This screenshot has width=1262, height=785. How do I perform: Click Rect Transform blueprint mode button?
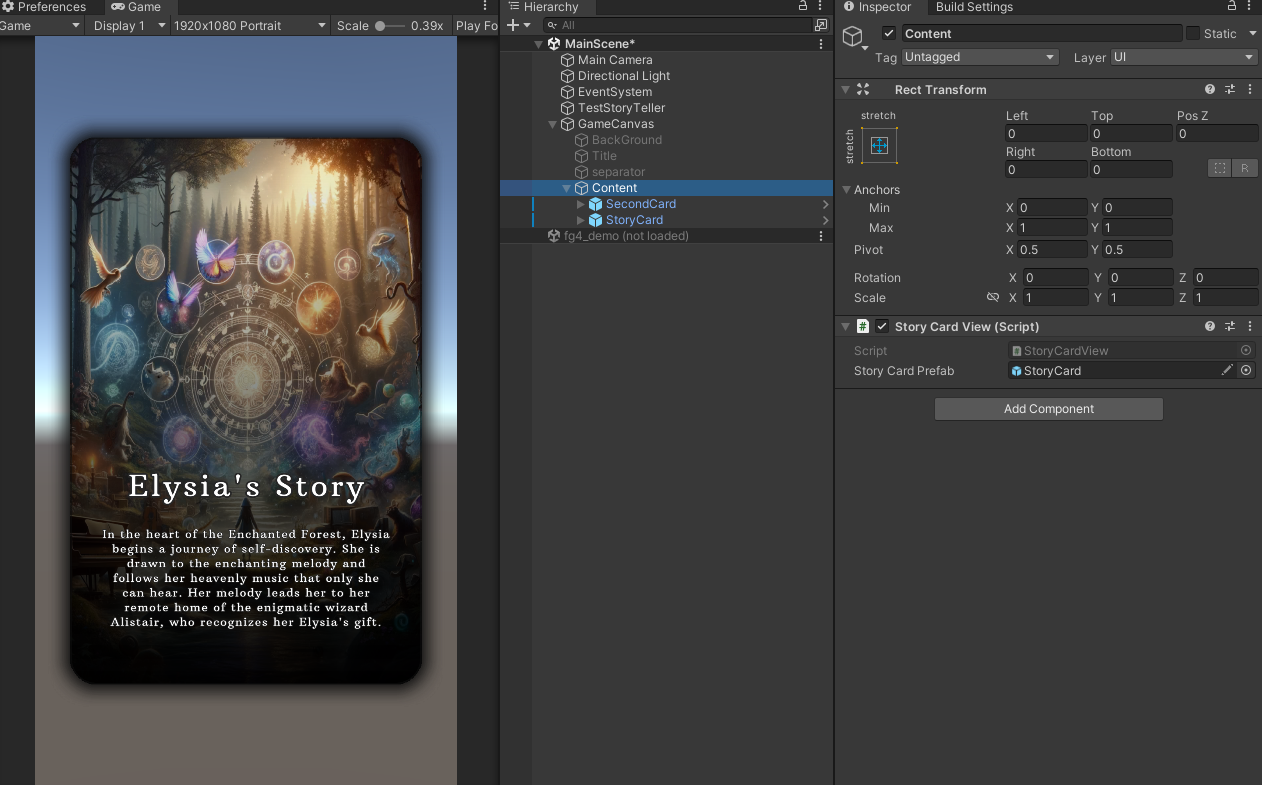coord(1219,168)
